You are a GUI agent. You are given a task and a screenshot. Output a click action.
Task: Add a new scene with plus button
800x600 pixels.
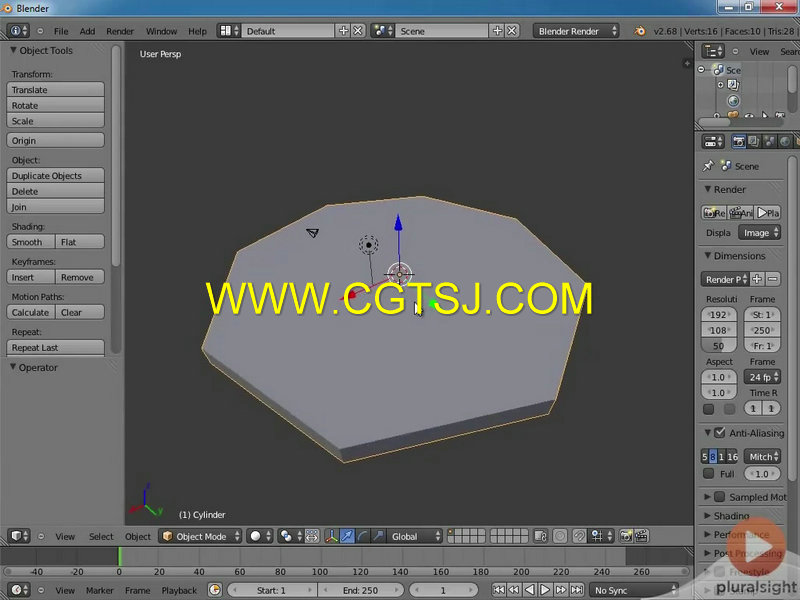[497, 31]
